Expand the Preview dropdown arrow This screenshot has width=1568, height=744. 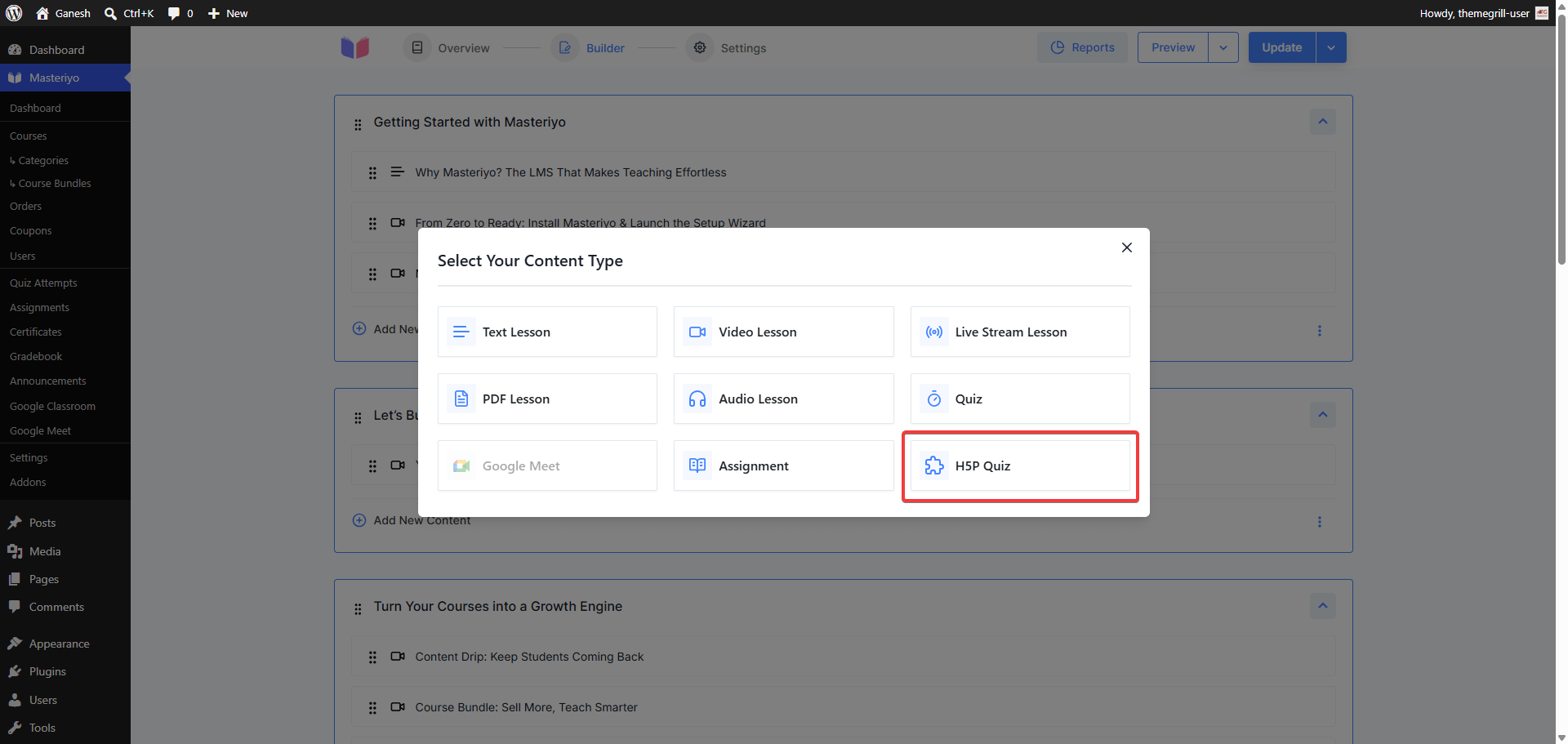click(x=1223, y=47)
